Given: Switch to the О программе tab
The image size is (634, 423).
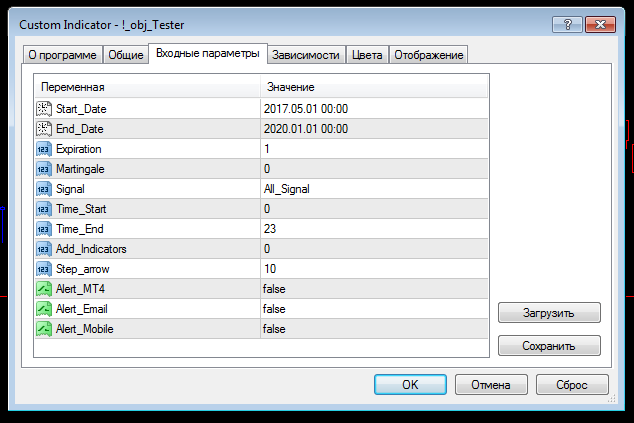Looking at the screenshot, I should tap(62, 55).
